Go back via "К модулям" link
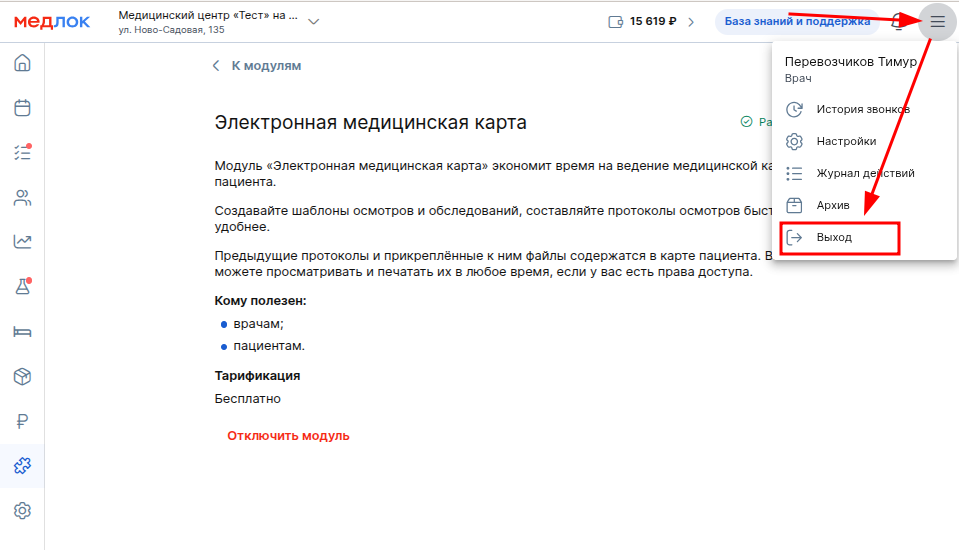959x550 pixels. click(x=257, y=66)
